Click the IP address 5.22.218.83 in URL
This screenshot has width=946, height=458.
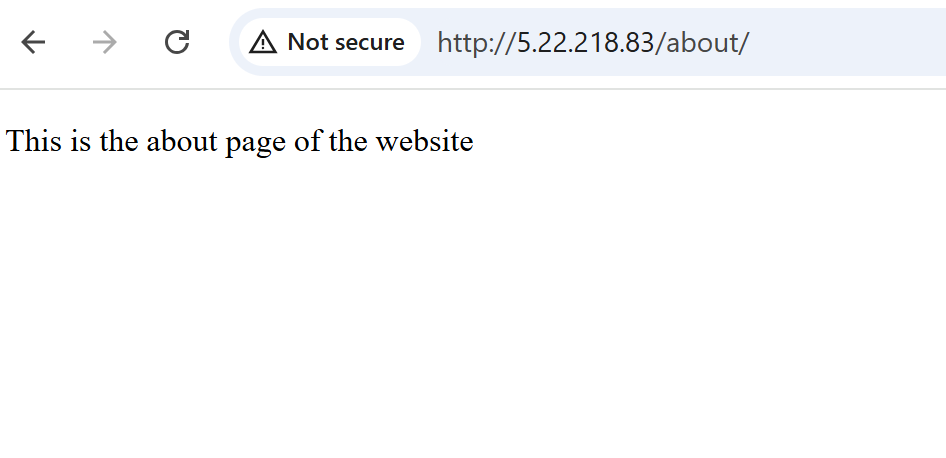click(586, 42)
